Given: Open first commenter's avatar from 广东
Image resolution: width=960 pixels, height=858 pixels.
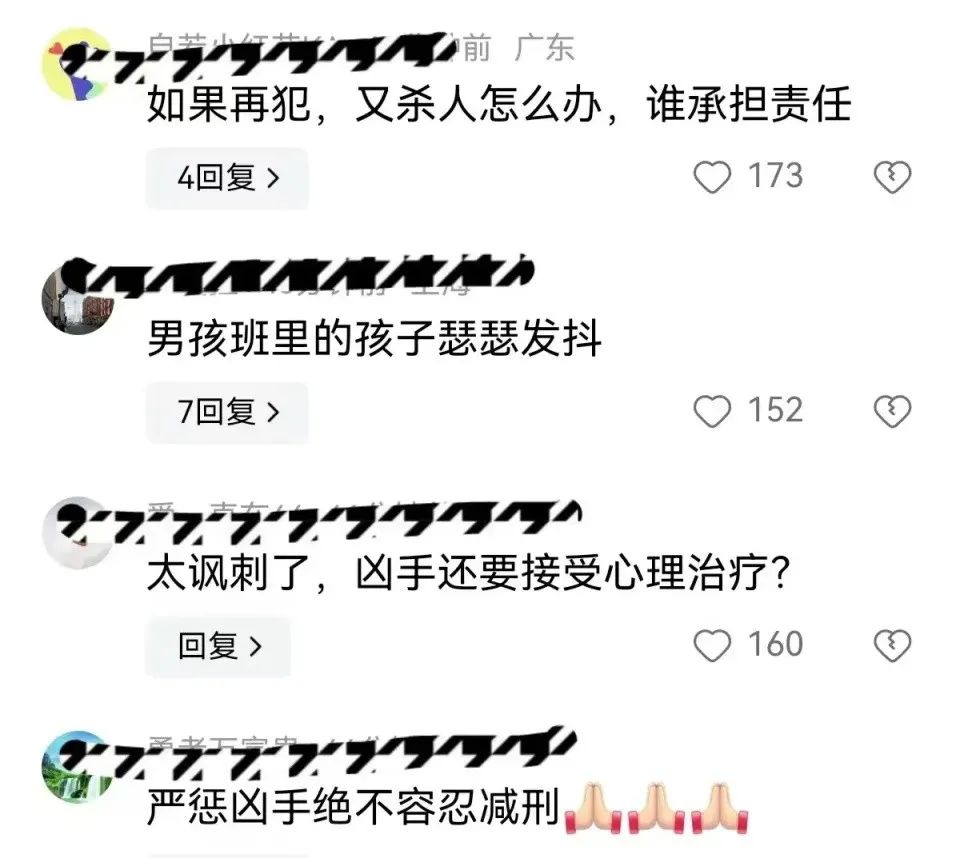Looking at the screenshot, I should pyautogui.click(x=77, y=64).
